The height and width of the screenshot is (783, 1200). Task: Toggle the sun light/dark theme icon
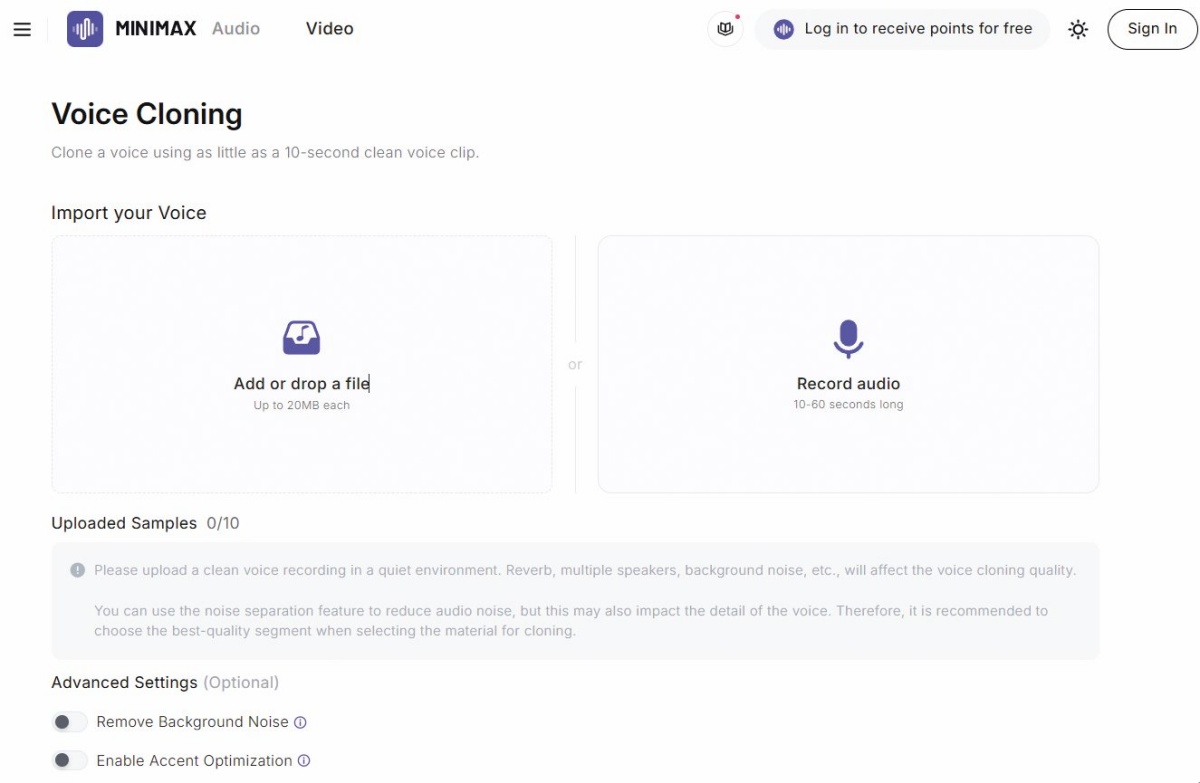click(x=1078, y=29)
